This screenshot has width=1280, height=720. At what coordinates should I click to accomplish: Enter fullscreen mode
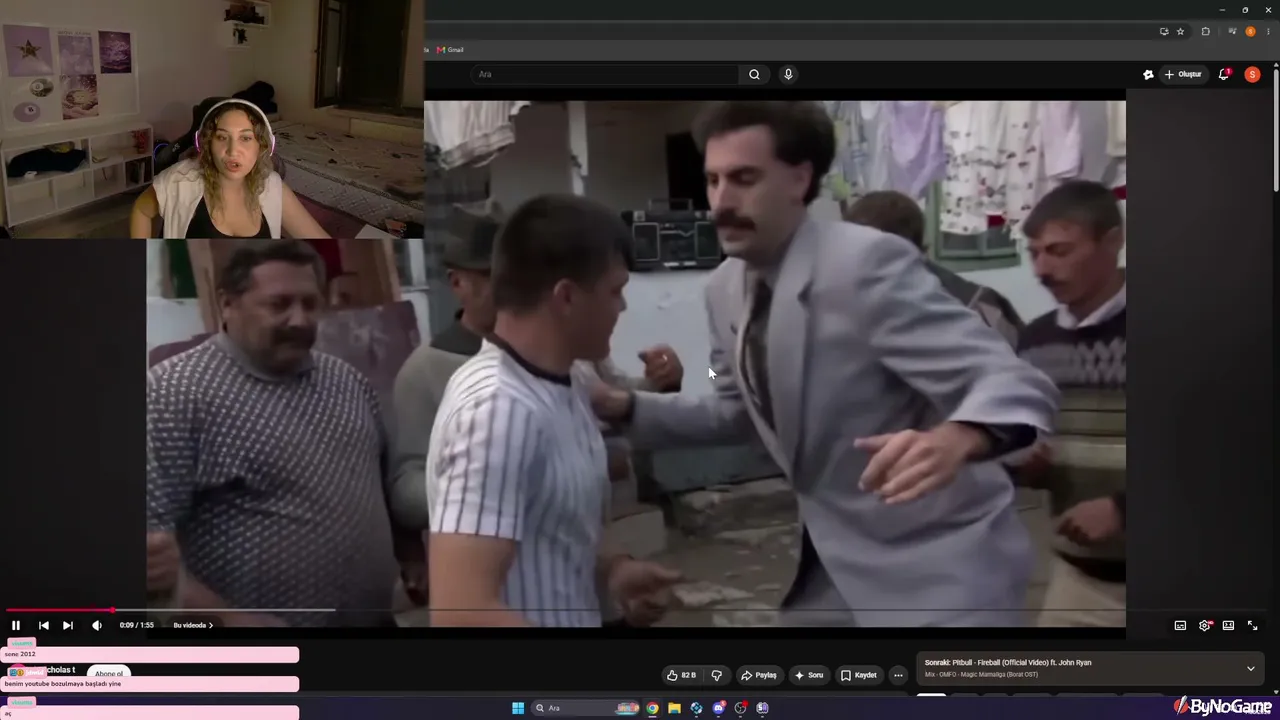(1252, 625)
